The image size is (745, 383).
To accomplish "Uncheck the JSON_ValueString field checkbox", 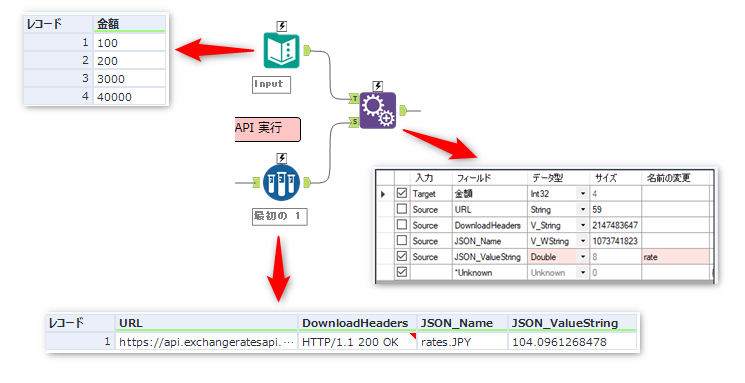I will coord(402,256).
